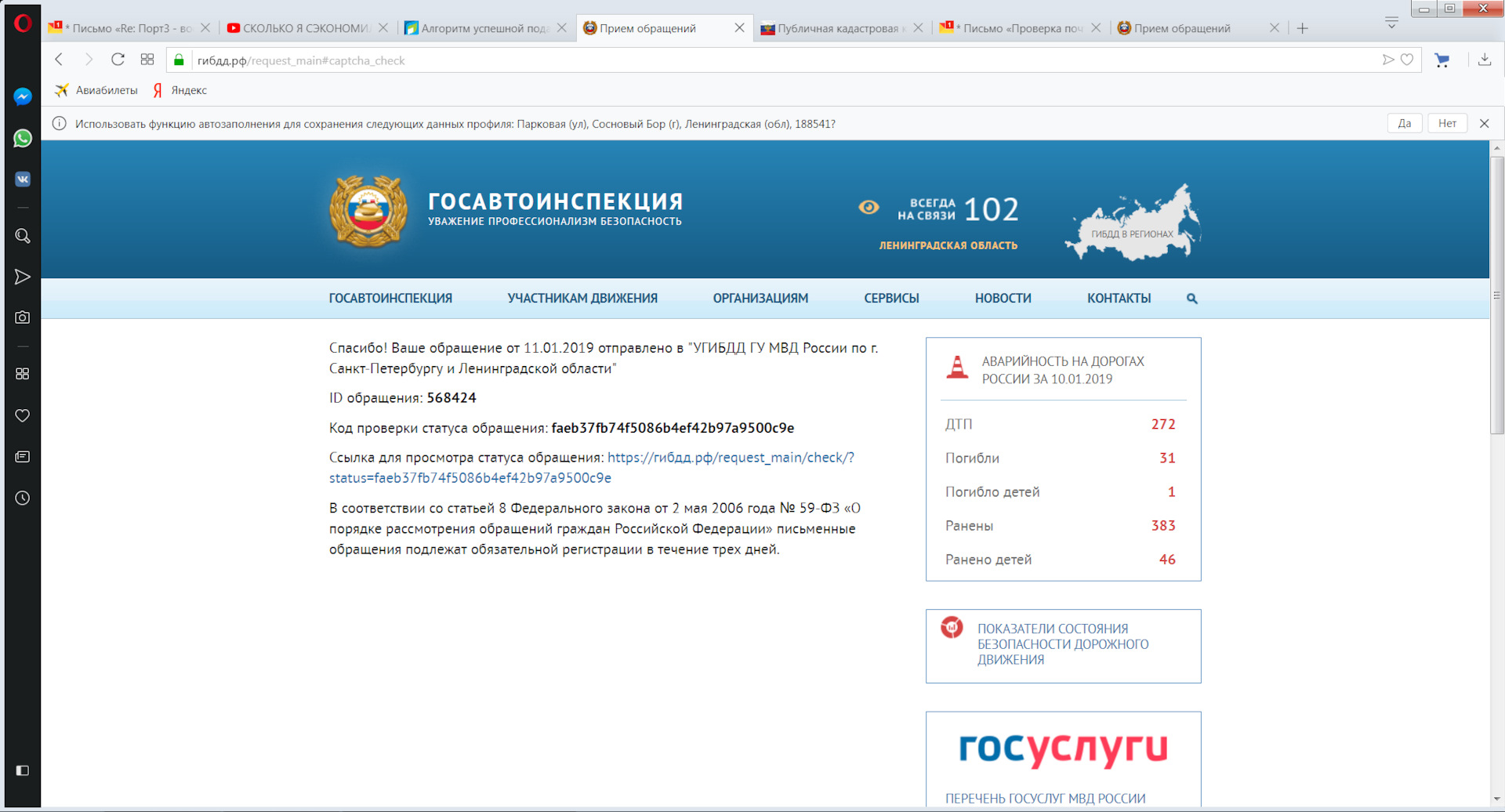Click the address bar URL field
The width and height of the screenshot is (1505, 812).
[705, 60]
